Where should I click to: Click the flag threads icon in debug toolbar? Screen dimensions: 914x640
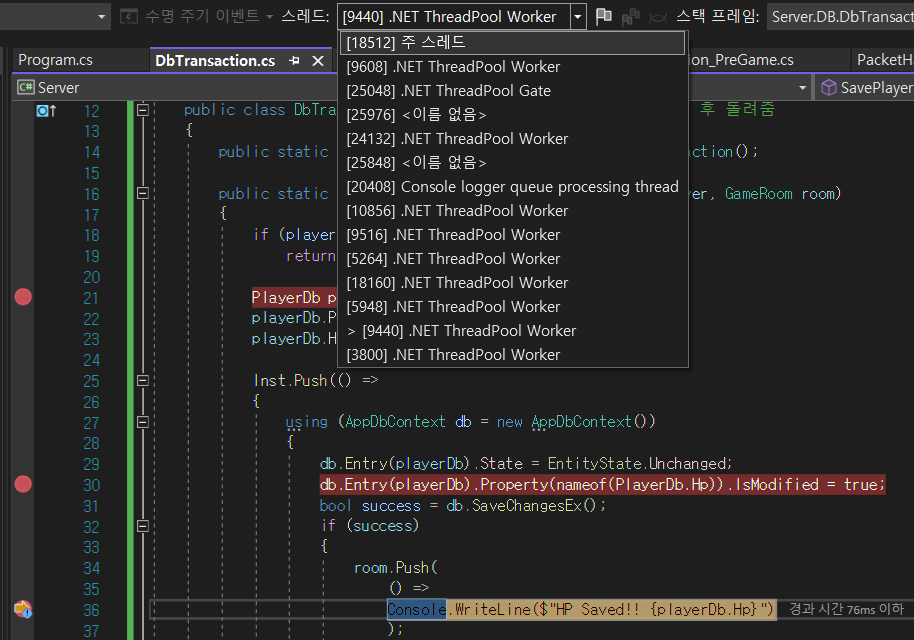point(604,17)
